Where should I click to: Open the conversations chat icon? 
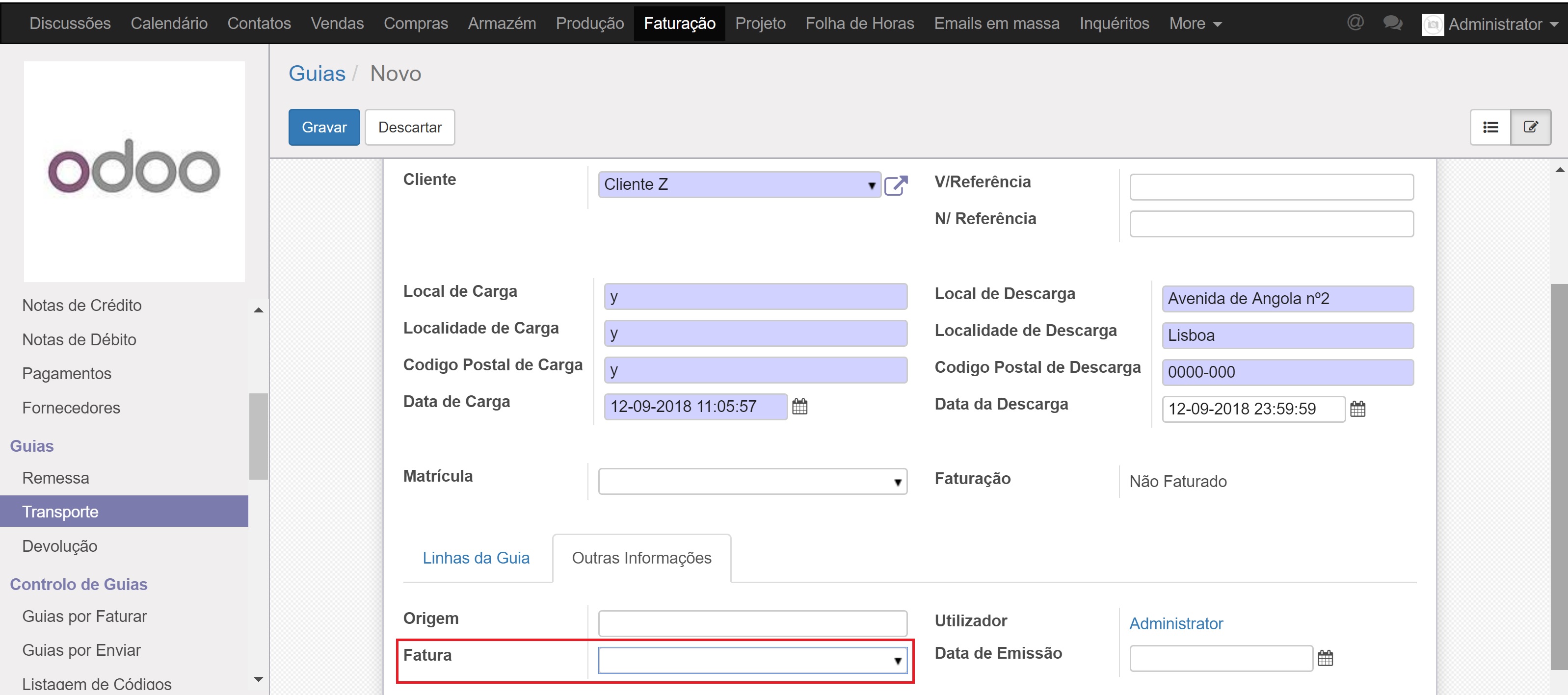pyautogui.click(x=1392, y=23)
